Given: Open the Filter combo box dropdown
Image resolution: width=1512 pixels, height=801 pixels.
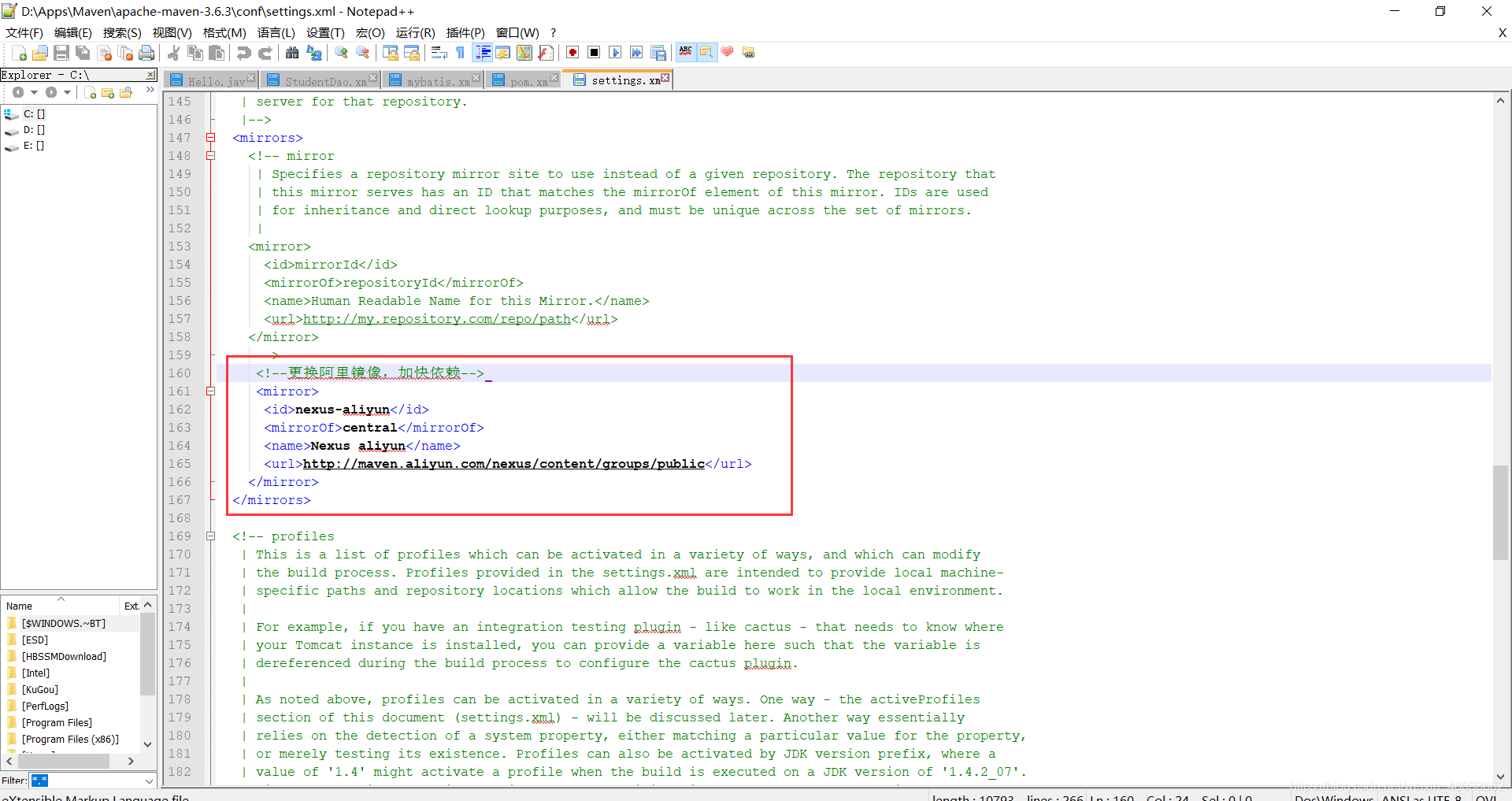Looking at the screenshot, I should tap(150, 781).
